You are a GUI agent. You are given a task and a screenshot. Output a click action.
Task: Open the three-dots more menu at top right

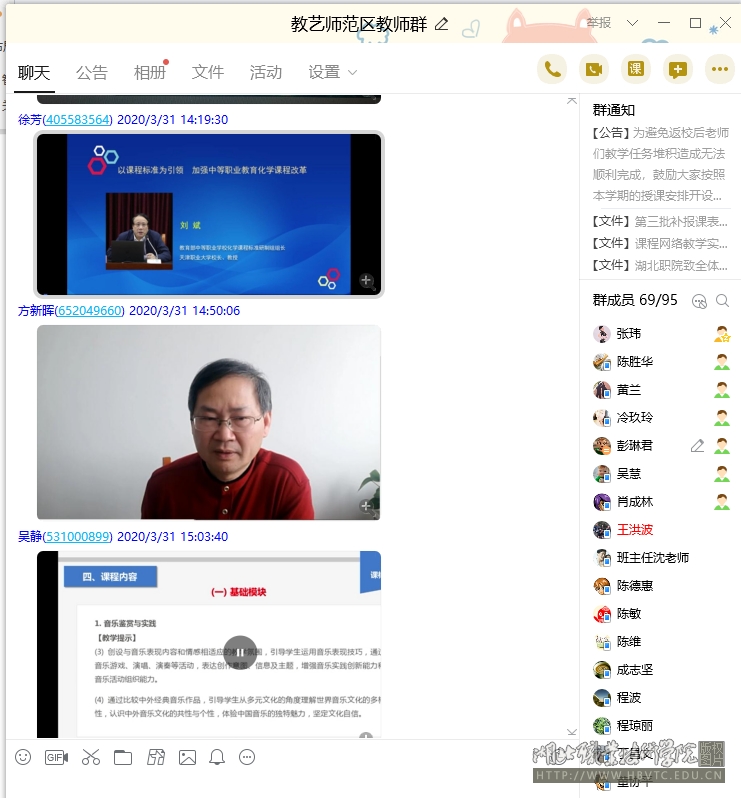tap(720, 69)
